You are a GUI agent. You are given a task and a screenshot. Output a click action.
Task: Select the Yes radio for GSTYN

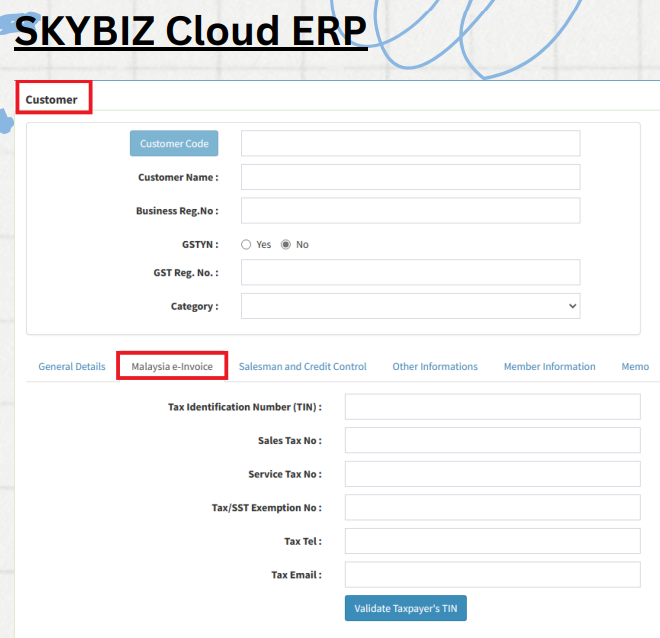coord(246,244)
